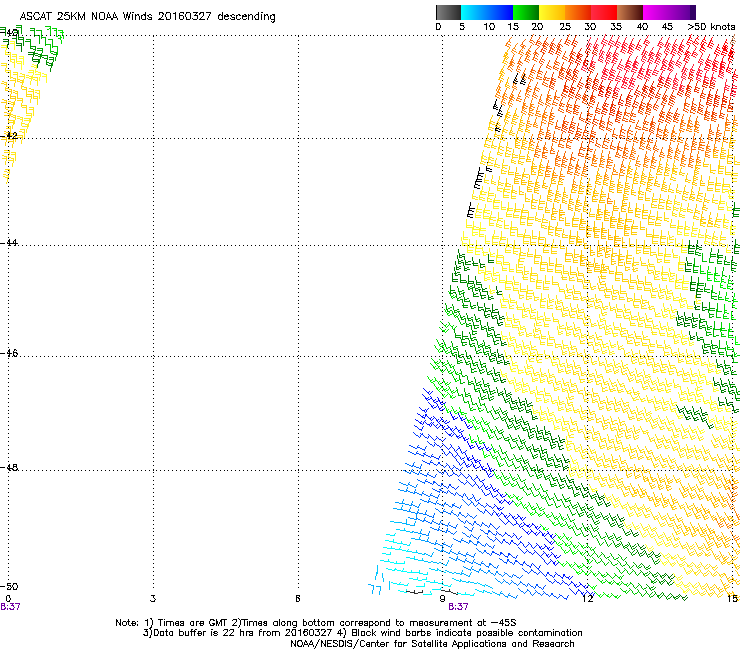This screenshot has height=650, width=740.
Task: Click the "10" legend scale label
Action: (489, 27)
